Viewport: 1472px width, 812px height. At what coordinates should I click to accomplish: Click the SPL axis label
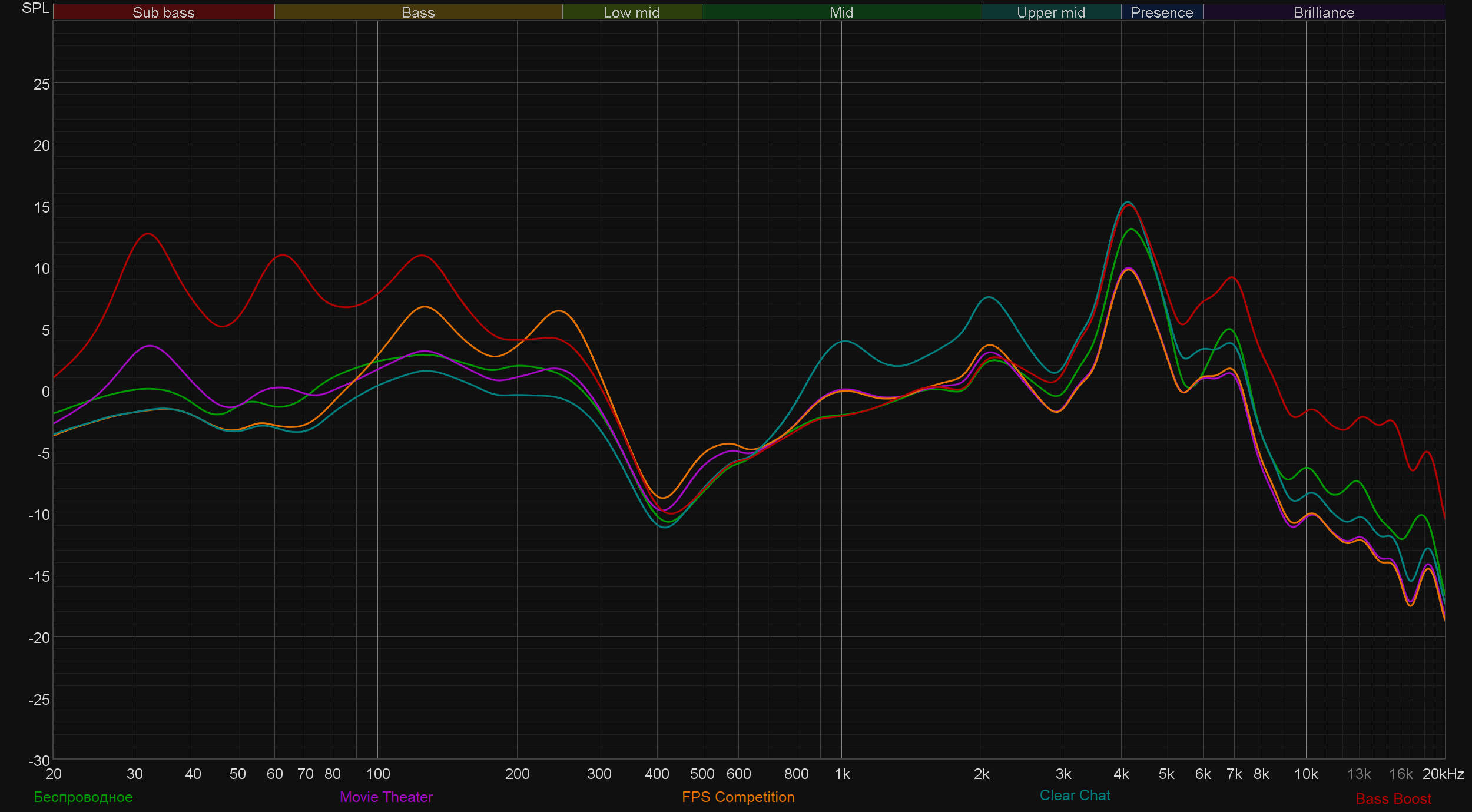coord(35,8)
